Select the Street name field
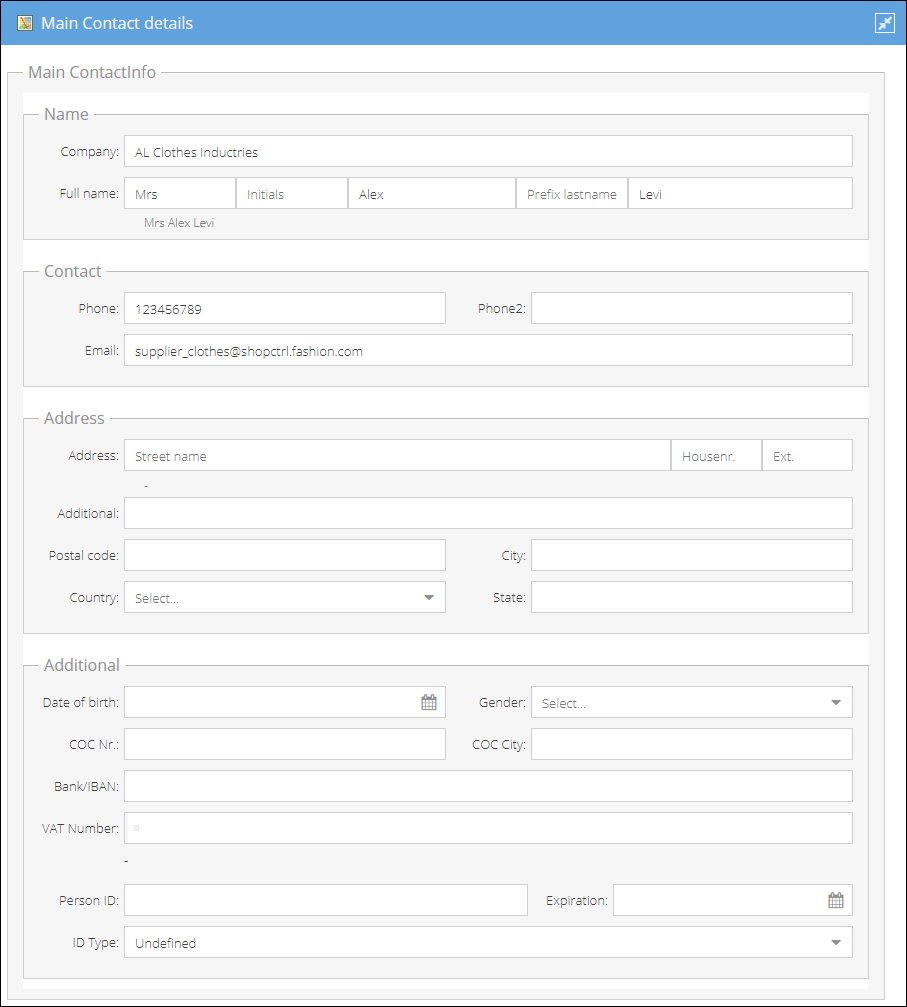907x1007 pixels. tap(397, 455)
